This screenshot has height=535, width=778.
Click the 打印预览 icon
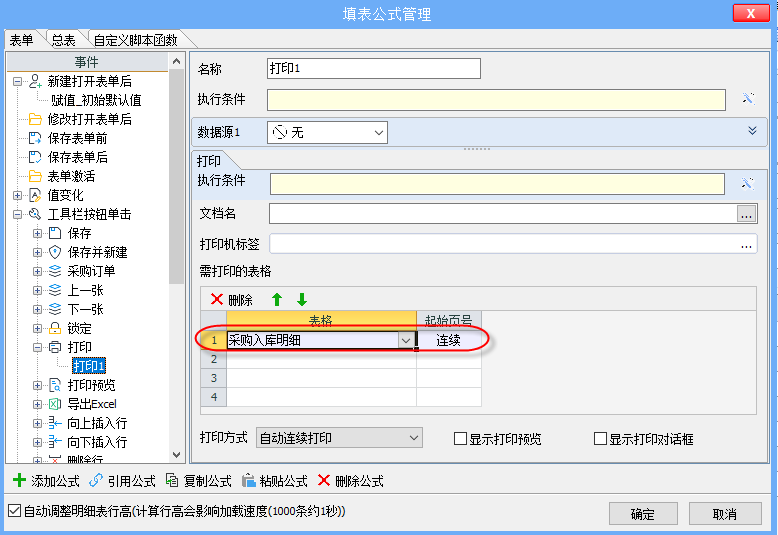pos(55,385)
